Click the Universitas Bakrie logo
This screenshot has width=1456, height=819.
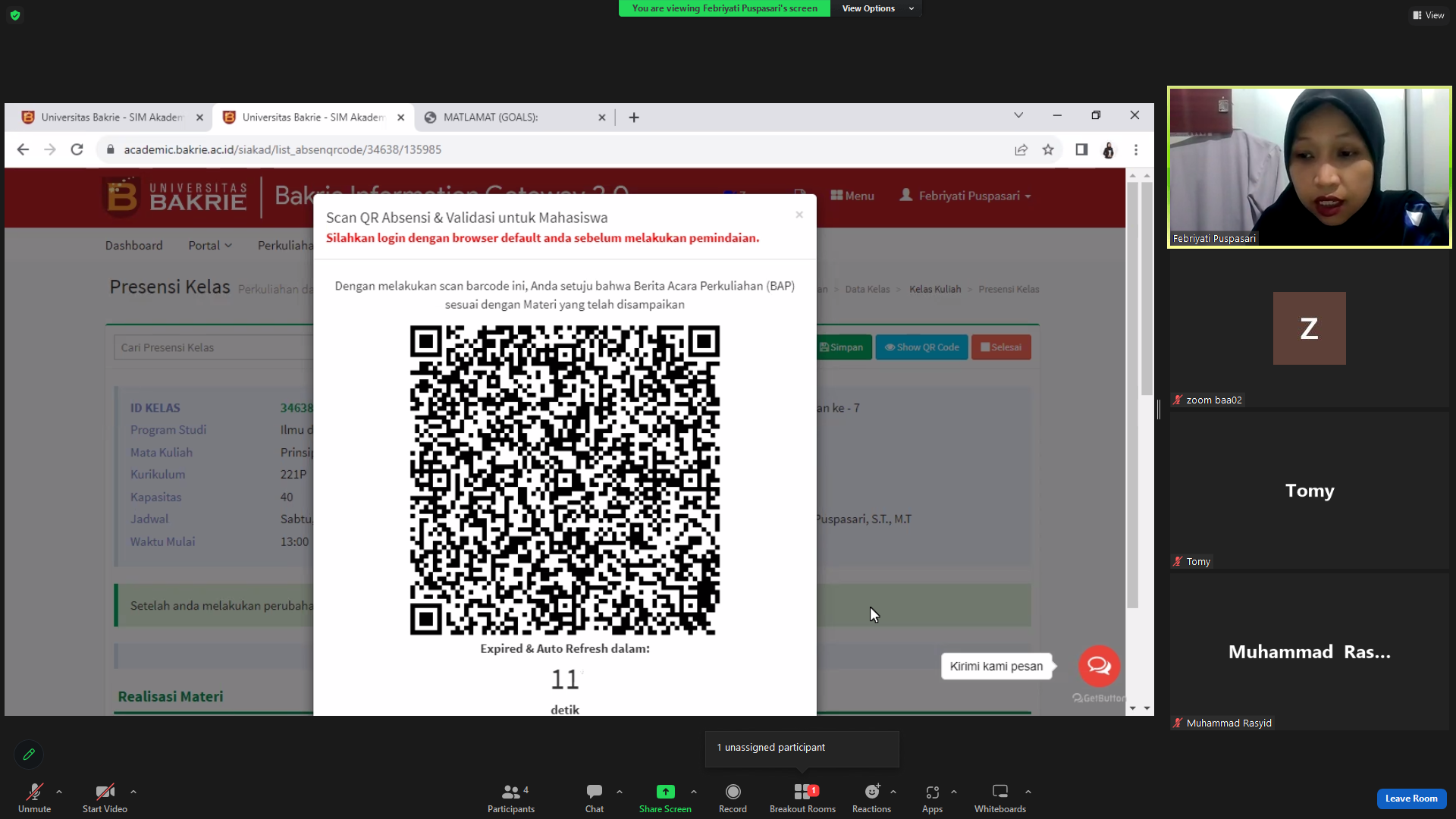(175, 196)
